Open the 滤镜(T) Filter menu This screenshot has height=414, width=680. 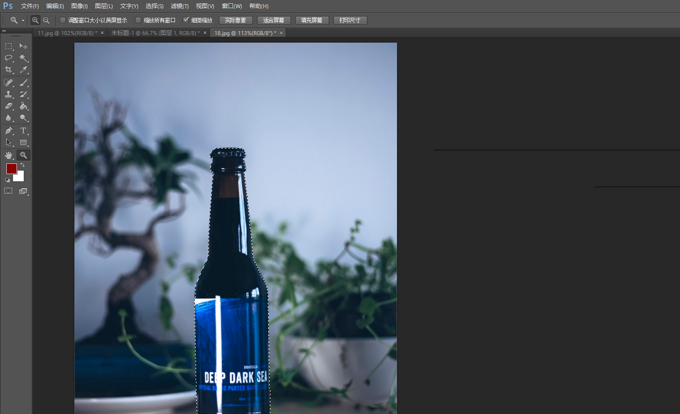pos(180,6)
